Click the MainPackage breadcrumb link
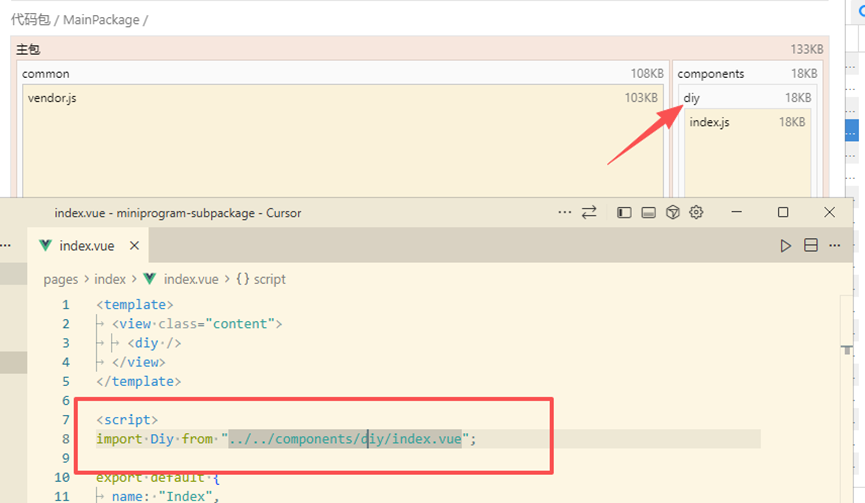Viewport: 865px width, 503px height. click(x=101, y=19)
